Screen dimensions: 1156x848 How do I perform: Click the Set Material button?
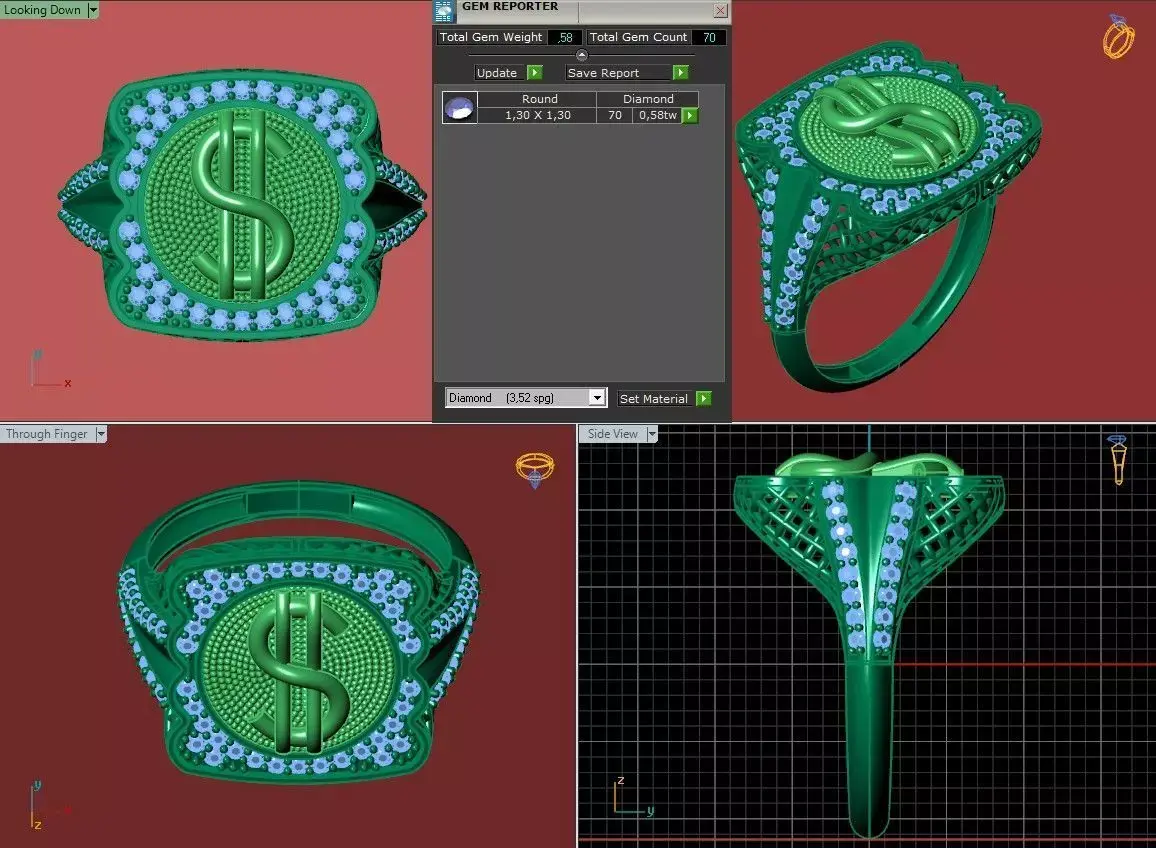(655, 398)
